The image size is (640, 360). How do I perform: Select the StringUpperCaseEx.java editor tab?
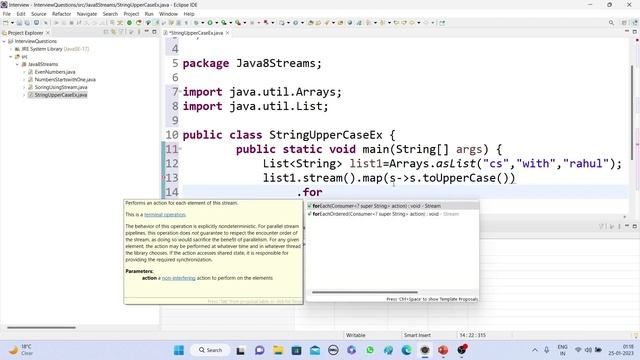196,33
